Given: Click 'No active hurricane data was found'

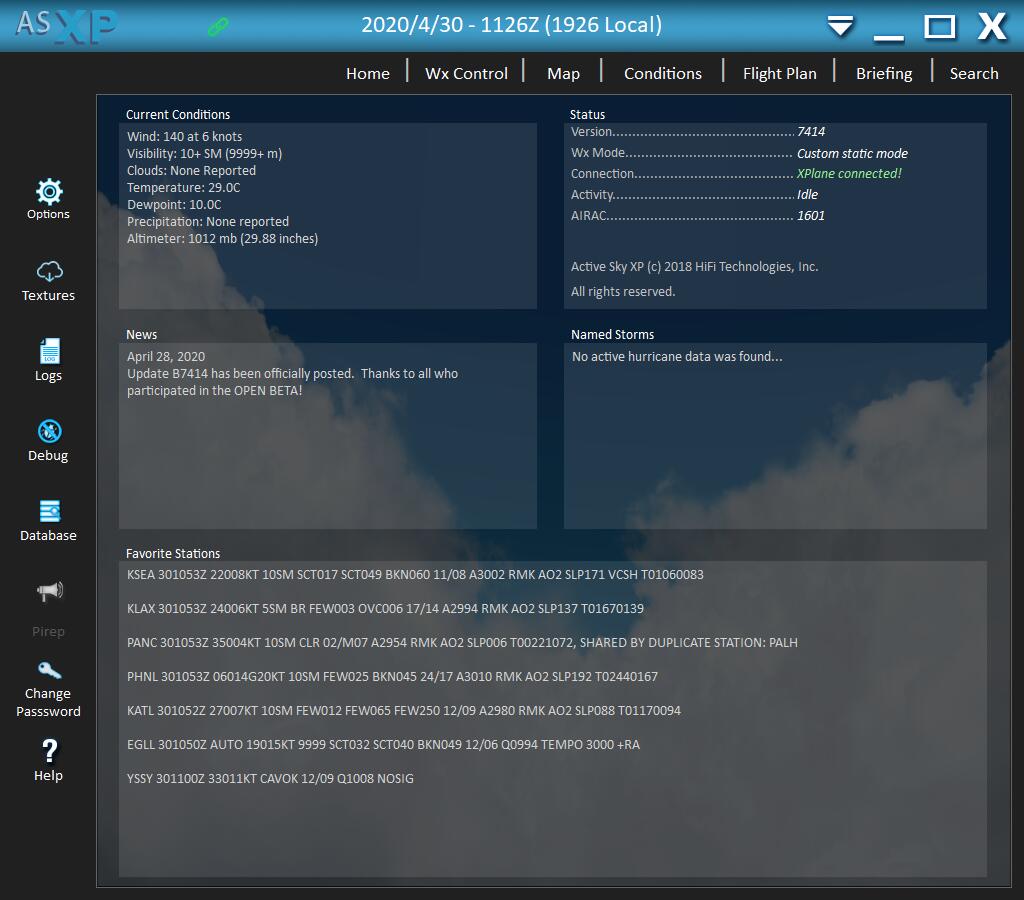Looking at the screenshot, I should tap(677, 357).
